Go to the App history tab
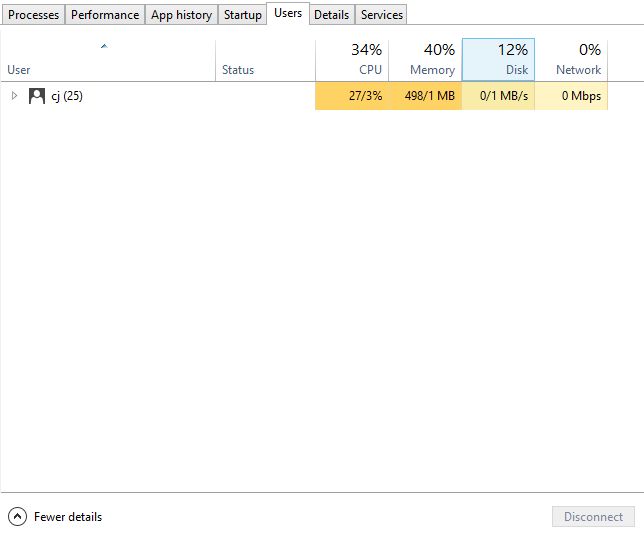The image size is (644, 541). coord(181,15)
